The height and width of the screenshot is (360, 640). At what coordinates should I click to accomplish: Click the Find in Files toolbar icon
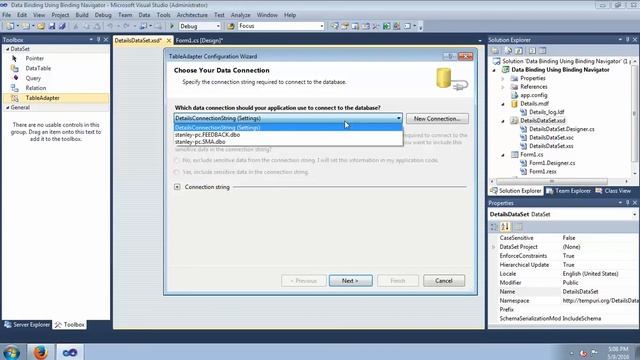click(231, 26)
